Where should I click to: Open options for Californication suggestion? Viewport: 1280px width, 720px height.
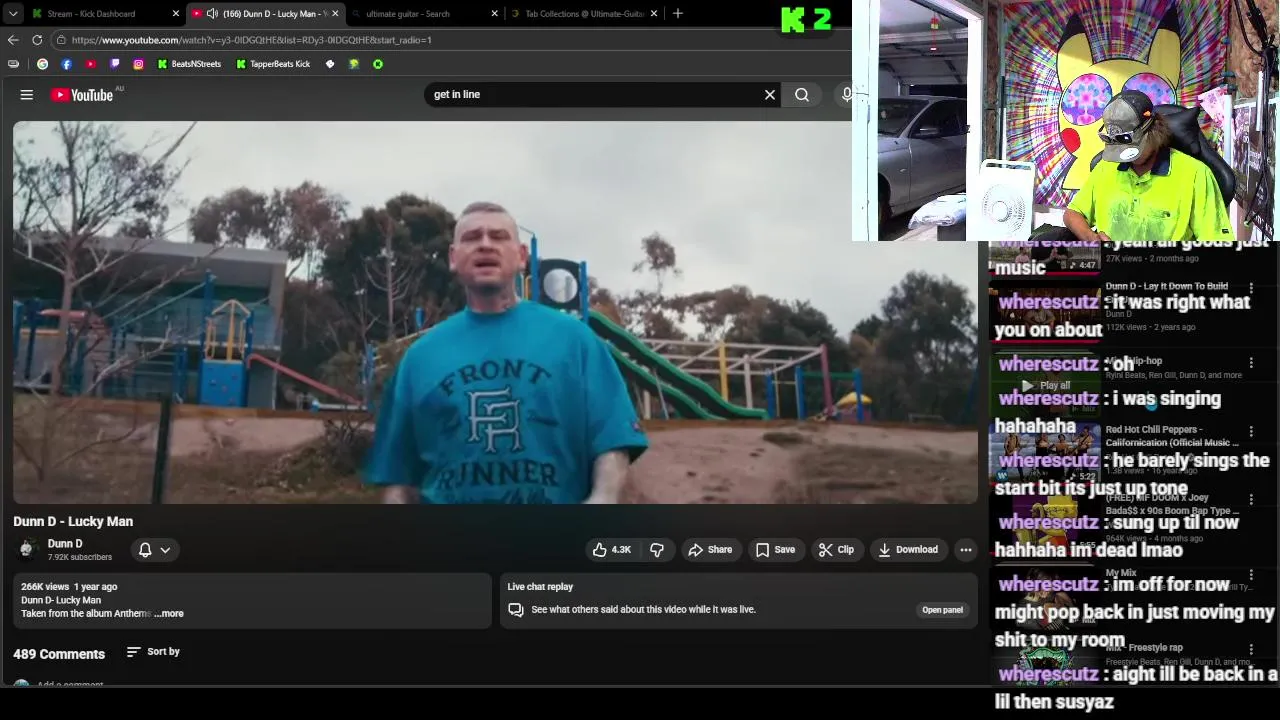tap(1251, 432)
